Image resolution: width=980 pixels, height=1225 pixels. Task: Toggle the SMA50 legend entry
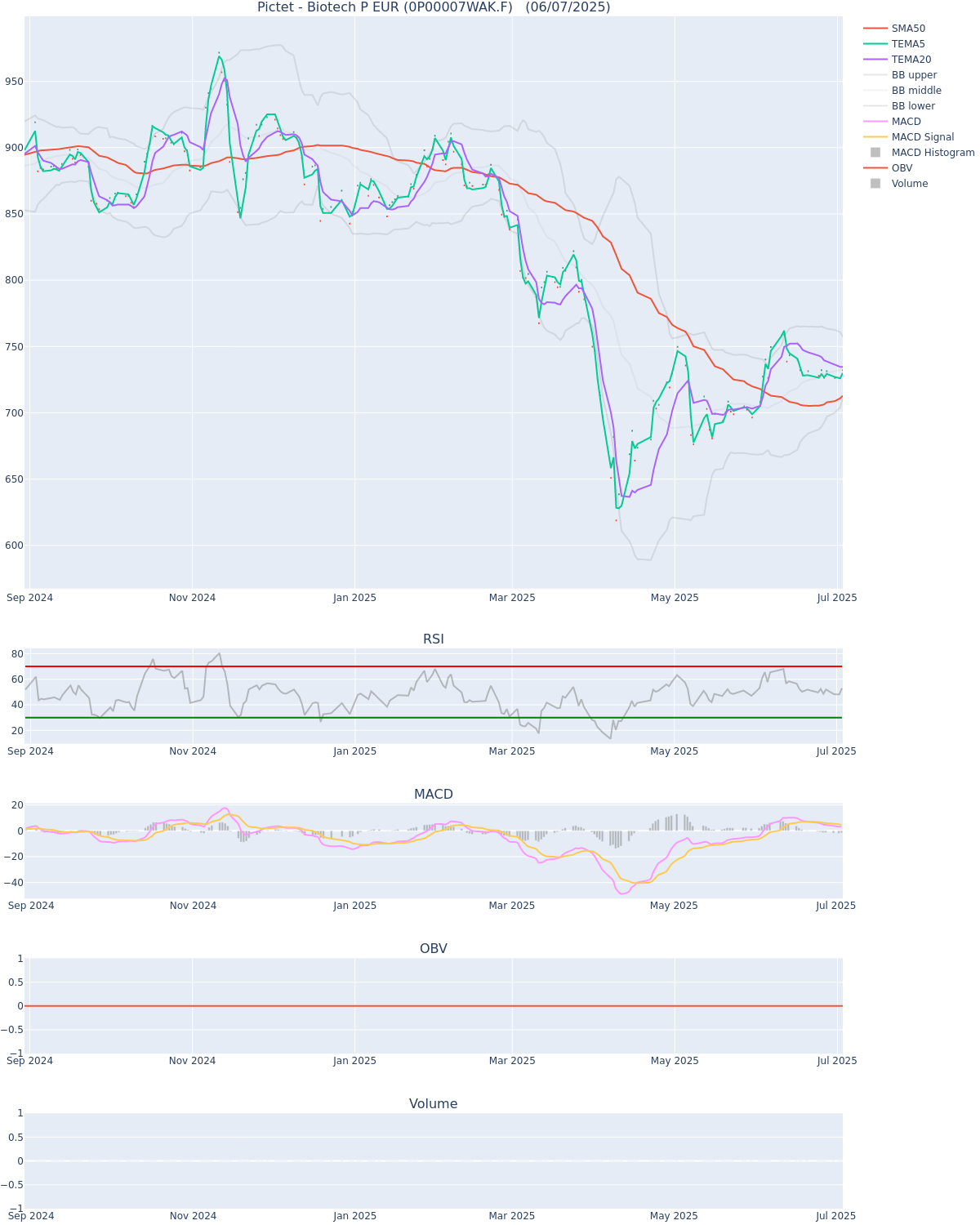coord(908,29)
